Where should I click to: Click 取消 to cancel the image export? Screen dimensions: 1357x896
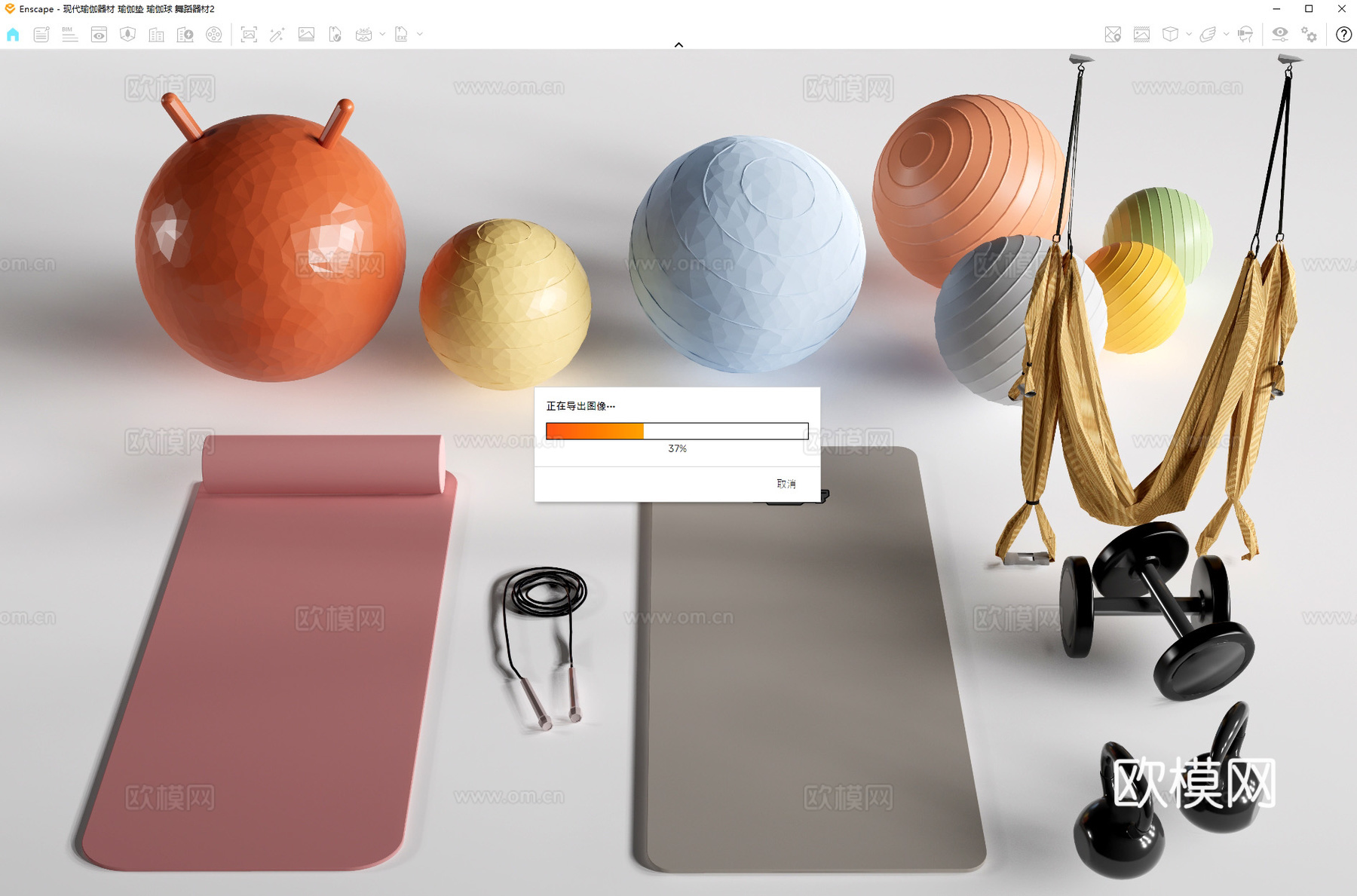[x=786, y=484]
